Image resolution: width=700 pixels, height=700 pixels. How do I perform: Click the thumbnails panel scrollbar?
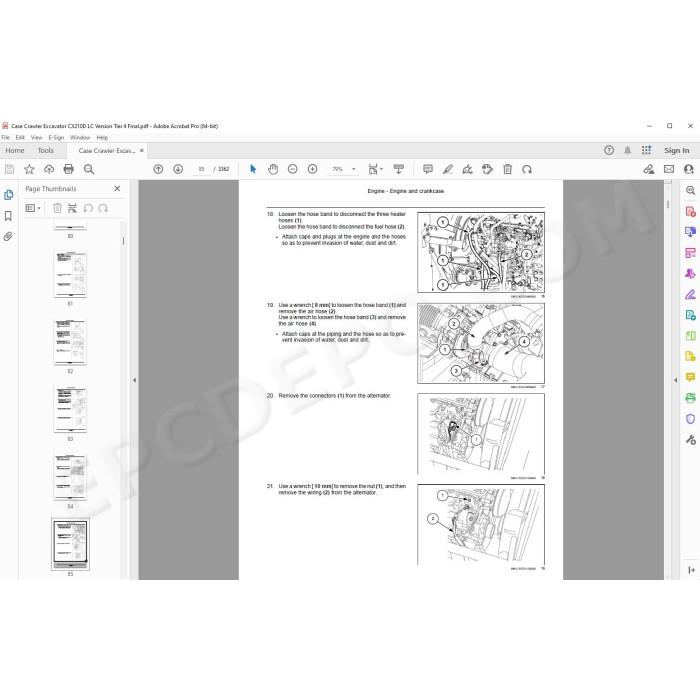coord(124,241)
